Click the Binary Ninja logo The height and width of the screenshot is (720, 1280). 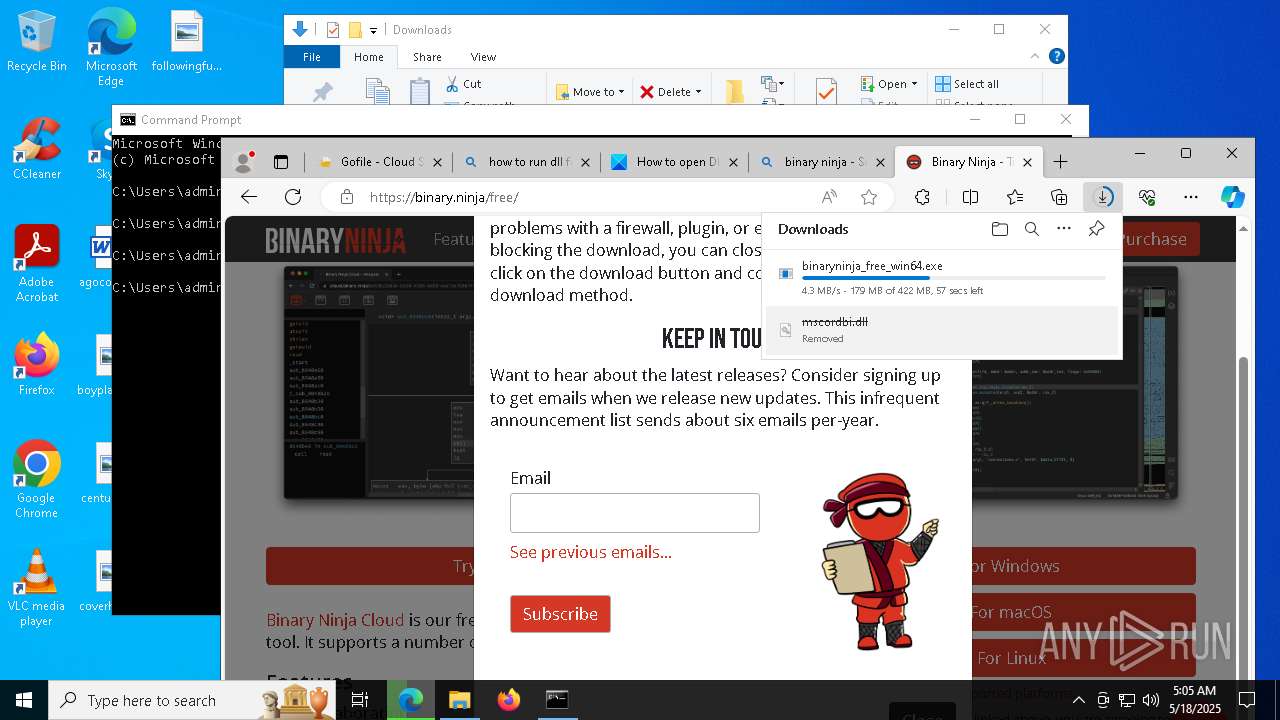(x=335, y=240)
